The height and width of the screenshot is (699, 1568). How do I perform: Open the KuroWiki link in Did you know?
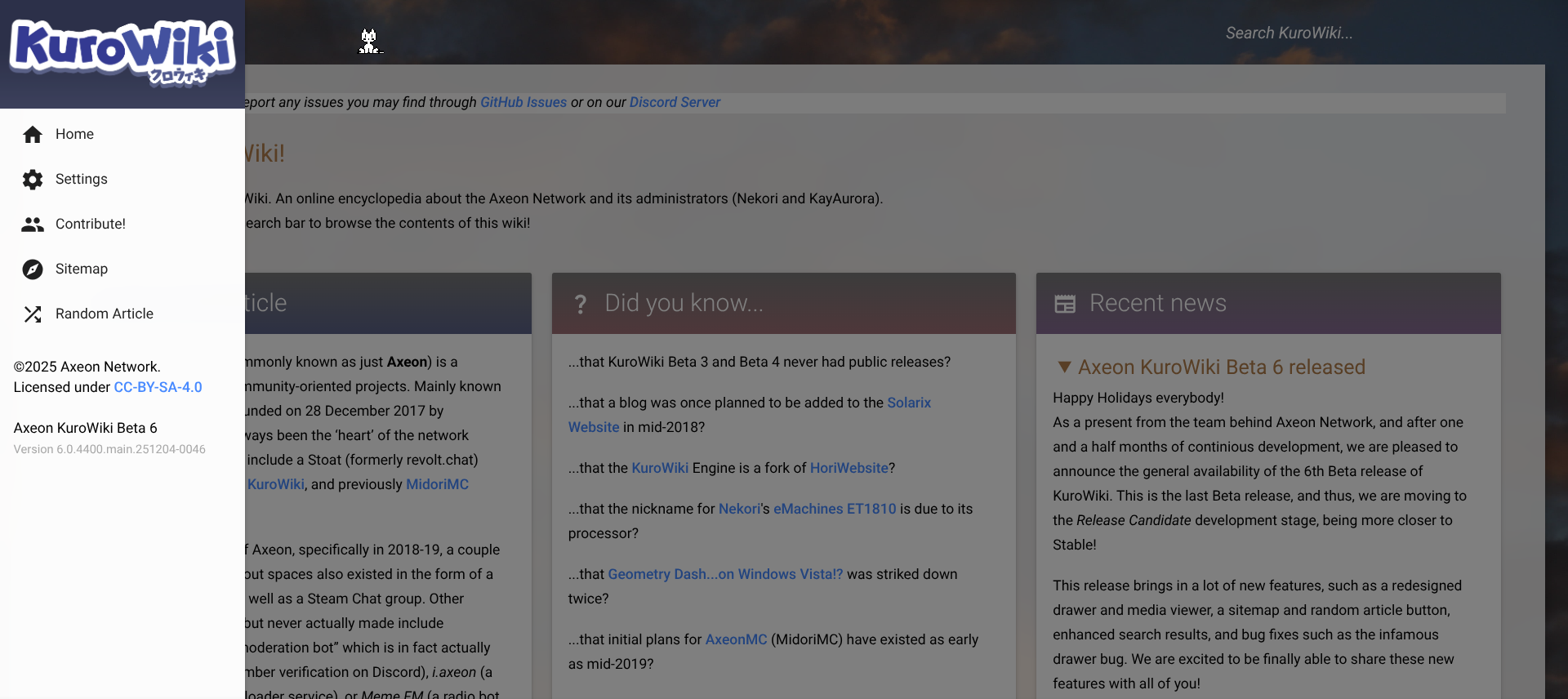(660, 468)
